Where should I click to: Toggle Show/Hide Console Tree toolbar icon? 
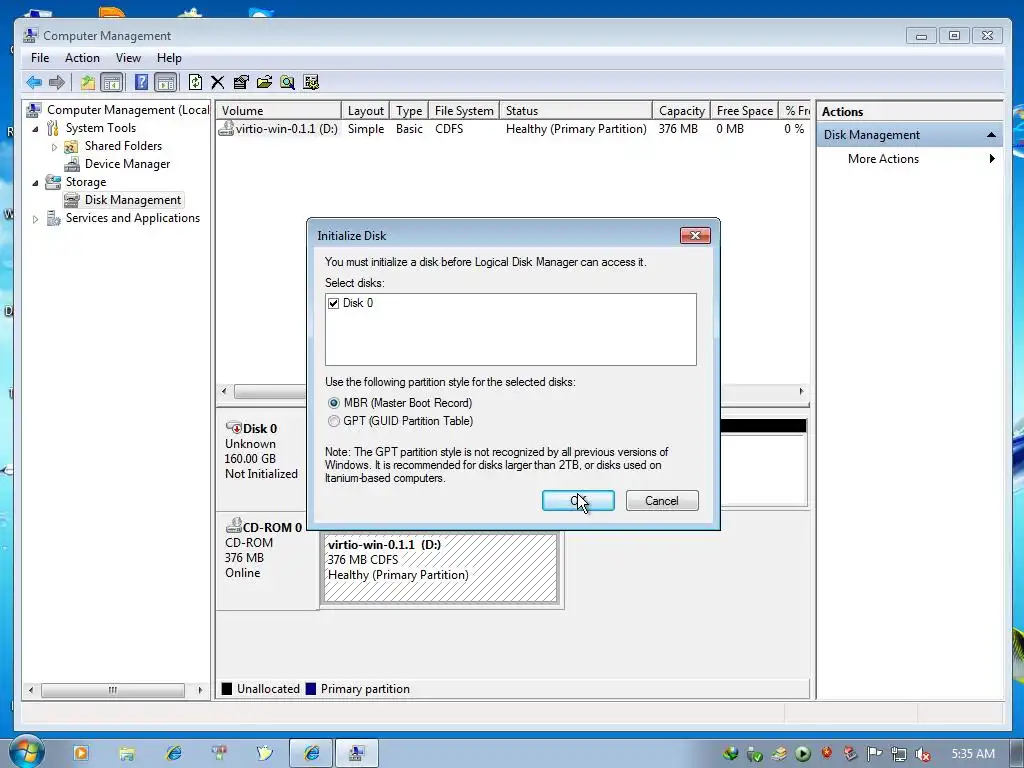tap(112, 82)
